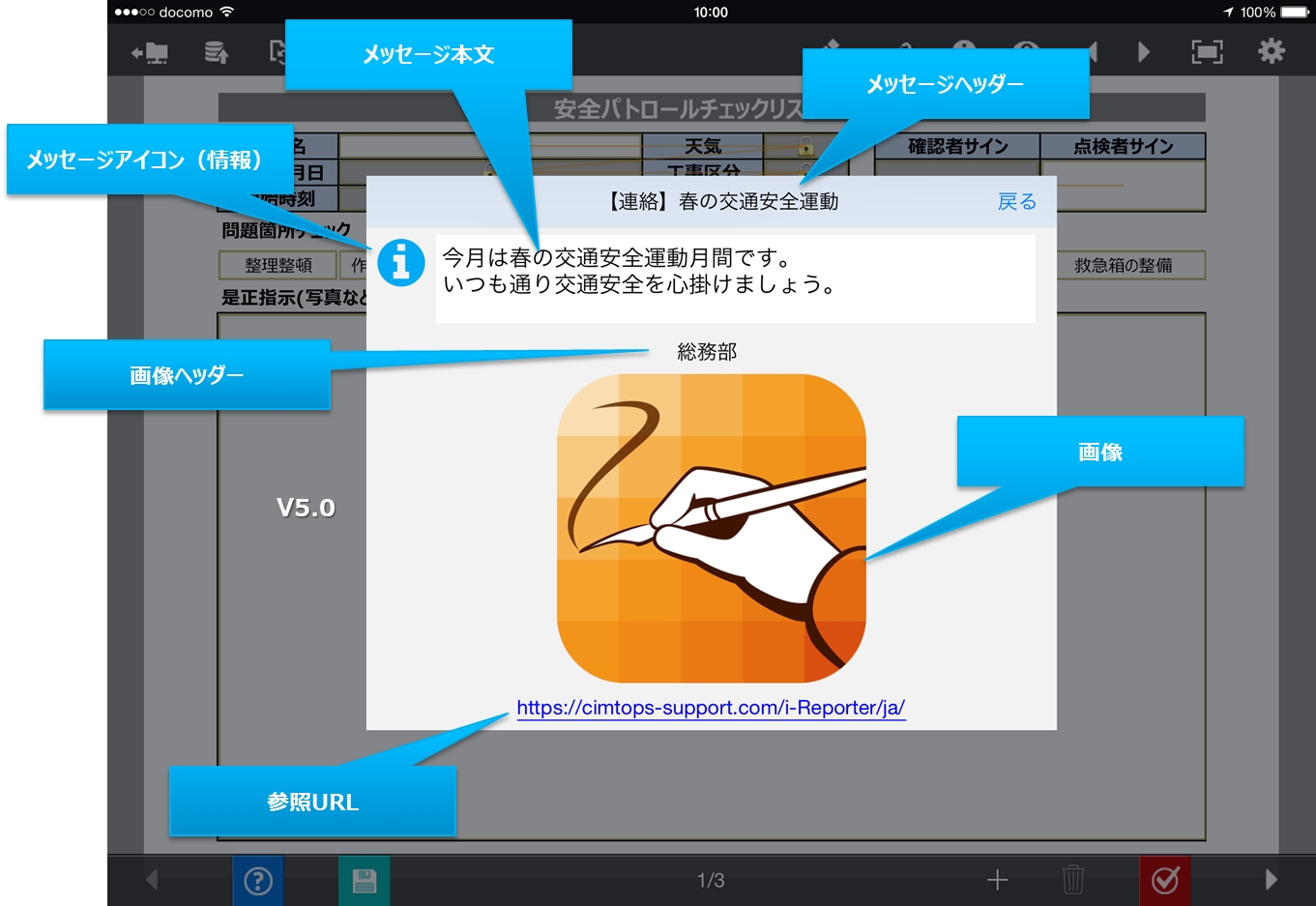Tap the back-to-list arrow icon in top toolbar

[x=150, y=52]
